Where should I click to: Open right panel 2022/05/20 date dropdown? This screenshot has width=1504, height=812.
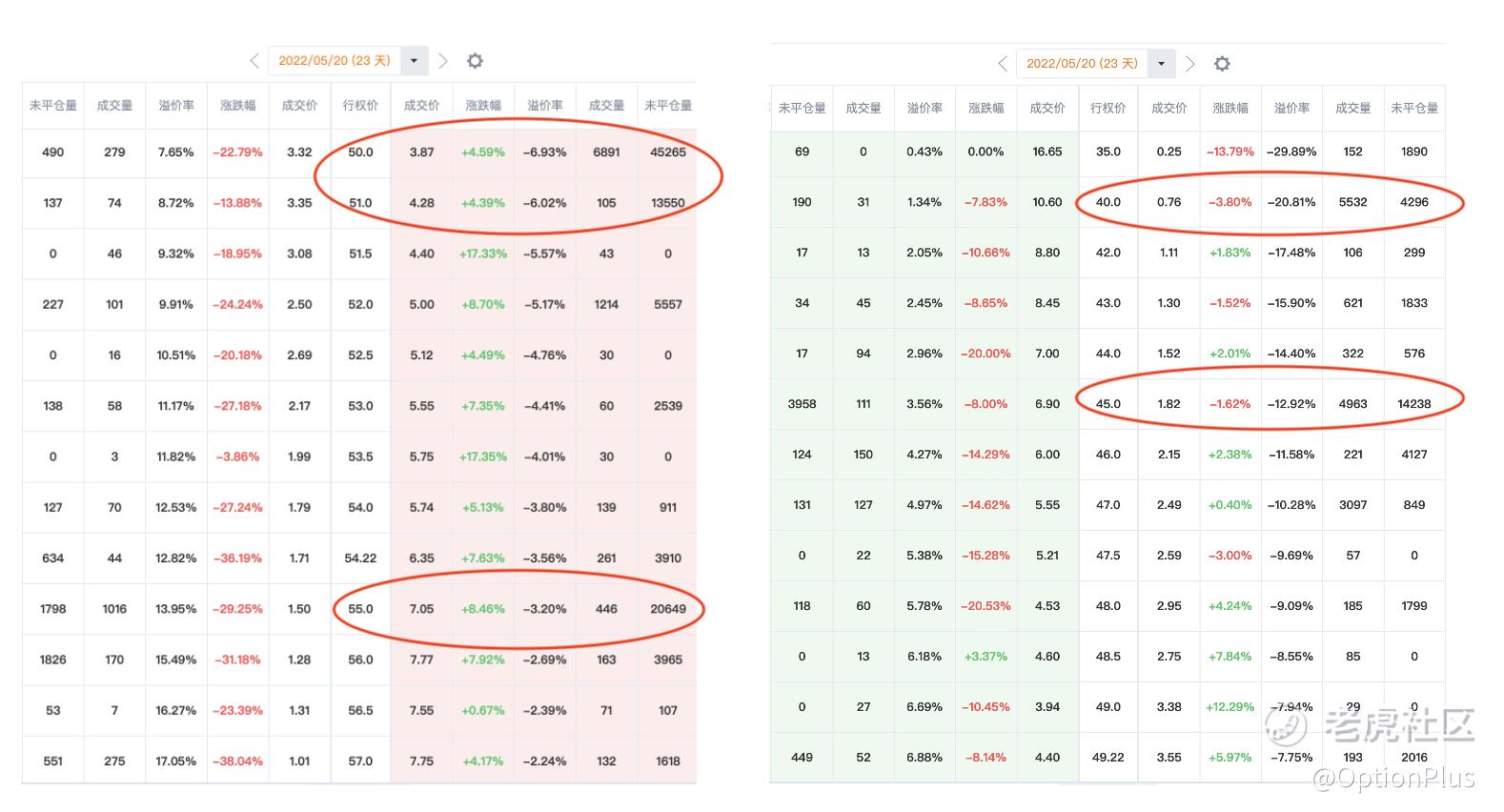tap(1161, 64)
